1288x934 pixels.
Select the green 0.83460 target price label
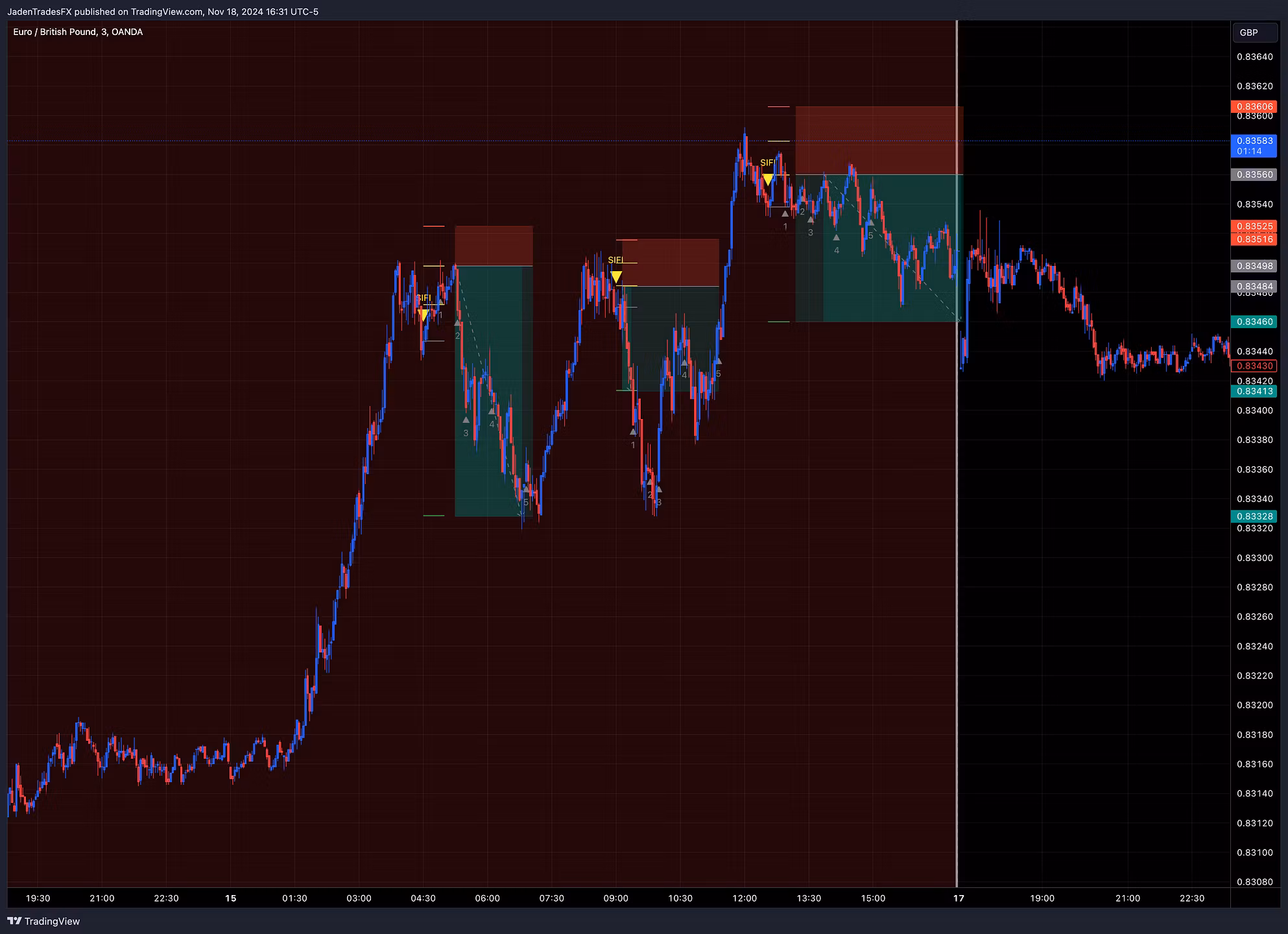1254,322
